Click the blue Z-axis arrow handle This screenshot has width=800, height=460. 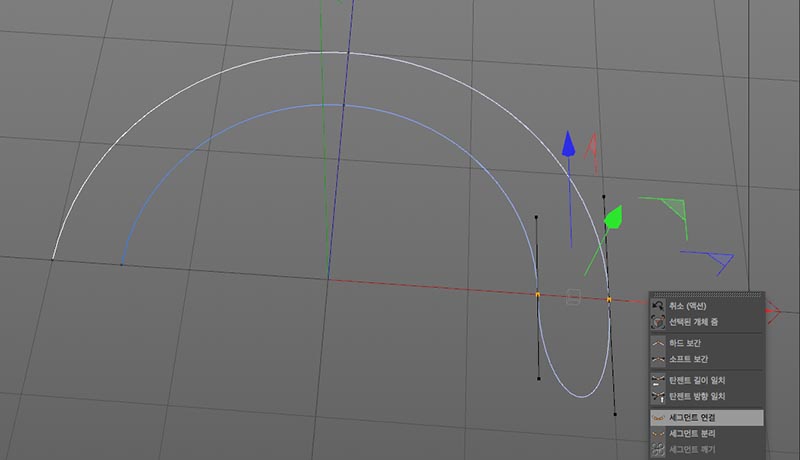tap(568, 144)
